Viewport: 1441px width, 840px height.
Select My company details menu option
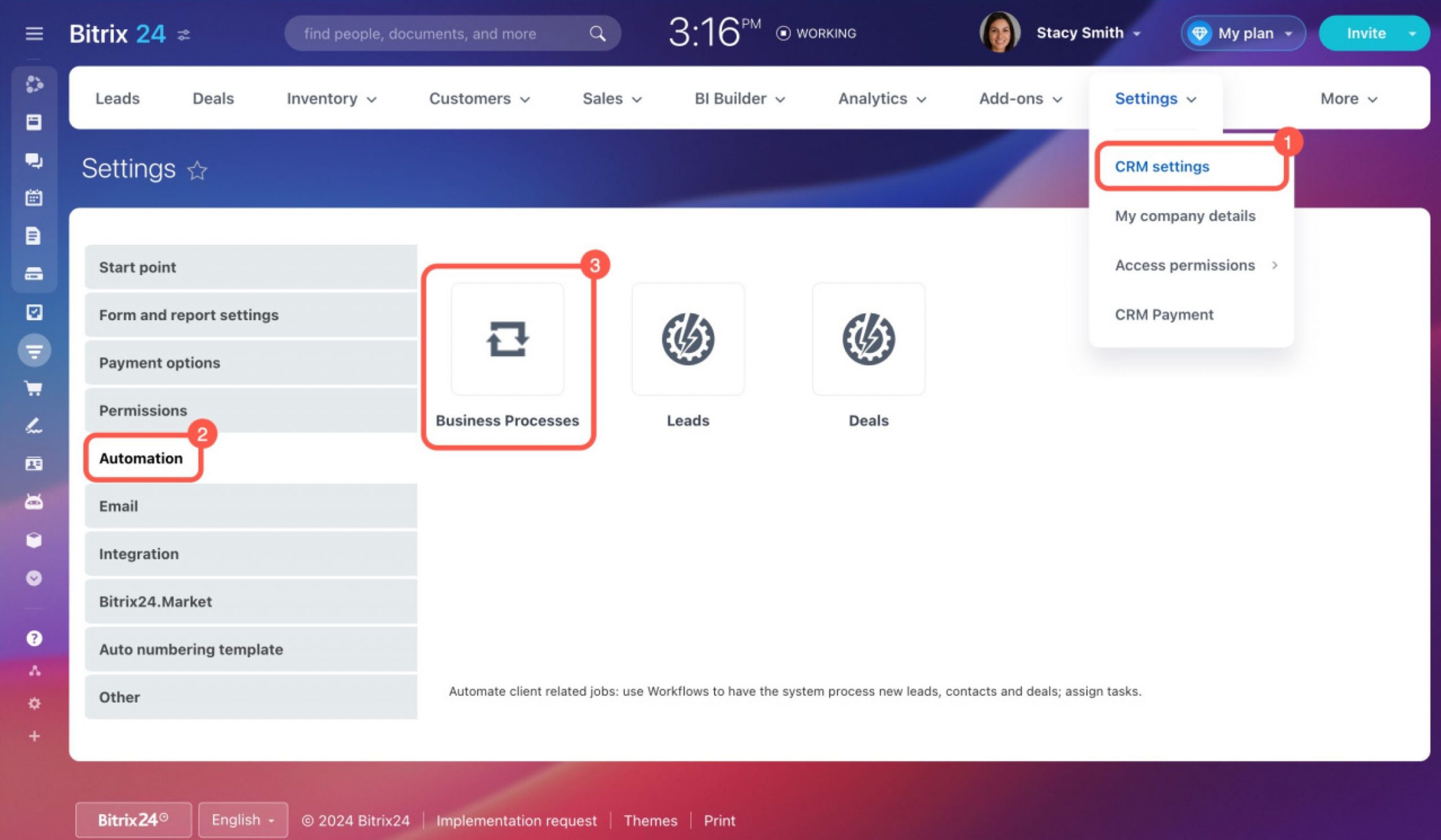tap(1184, 215)
